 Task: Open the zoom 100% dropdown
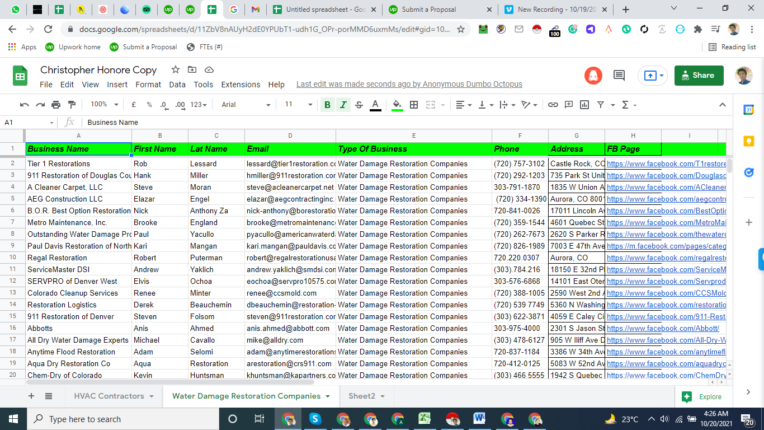pos(104,104)
